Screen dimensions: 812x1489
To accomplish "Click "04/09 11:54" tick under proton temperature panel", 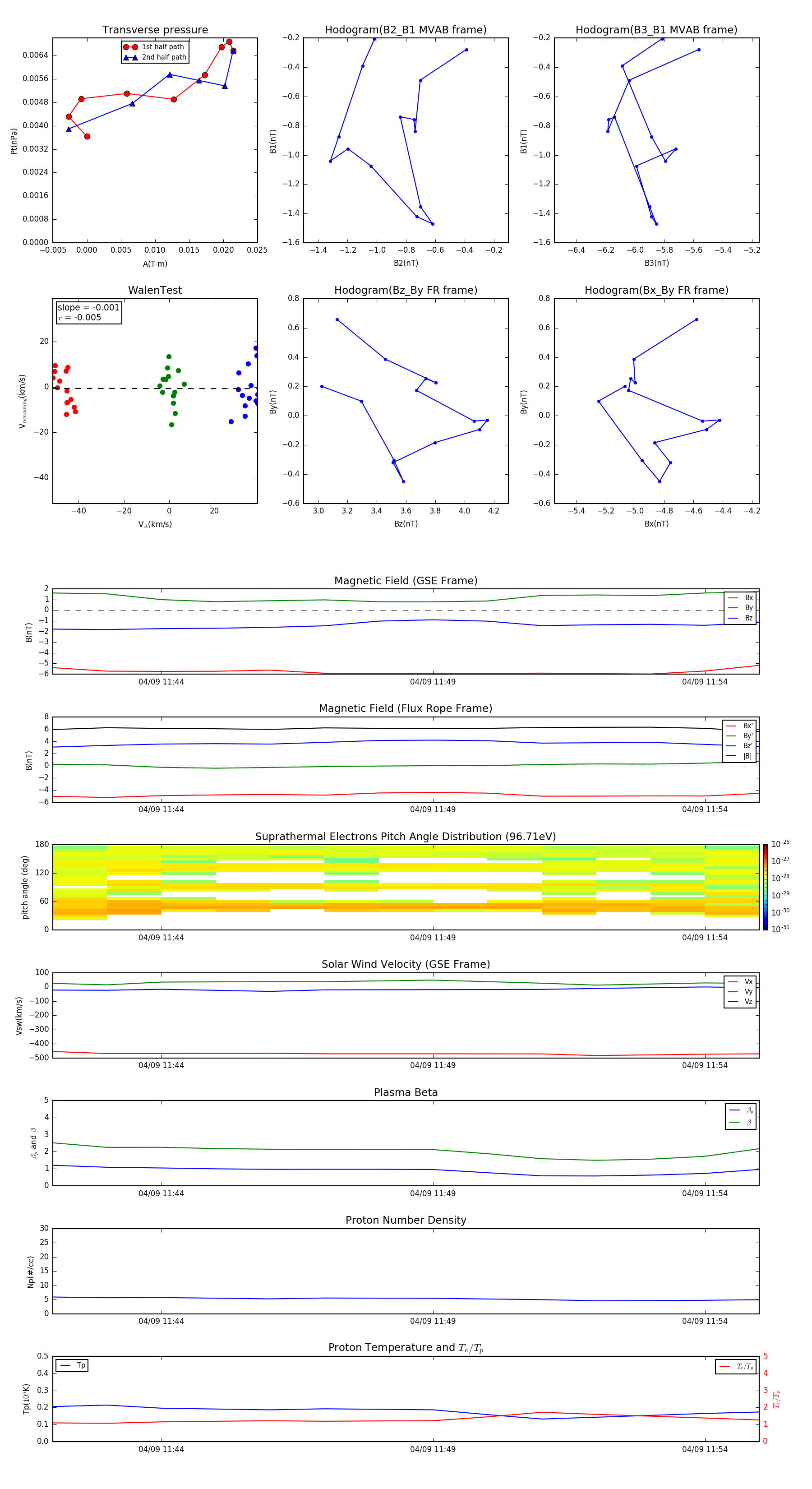I will [x=705, y=1450].
